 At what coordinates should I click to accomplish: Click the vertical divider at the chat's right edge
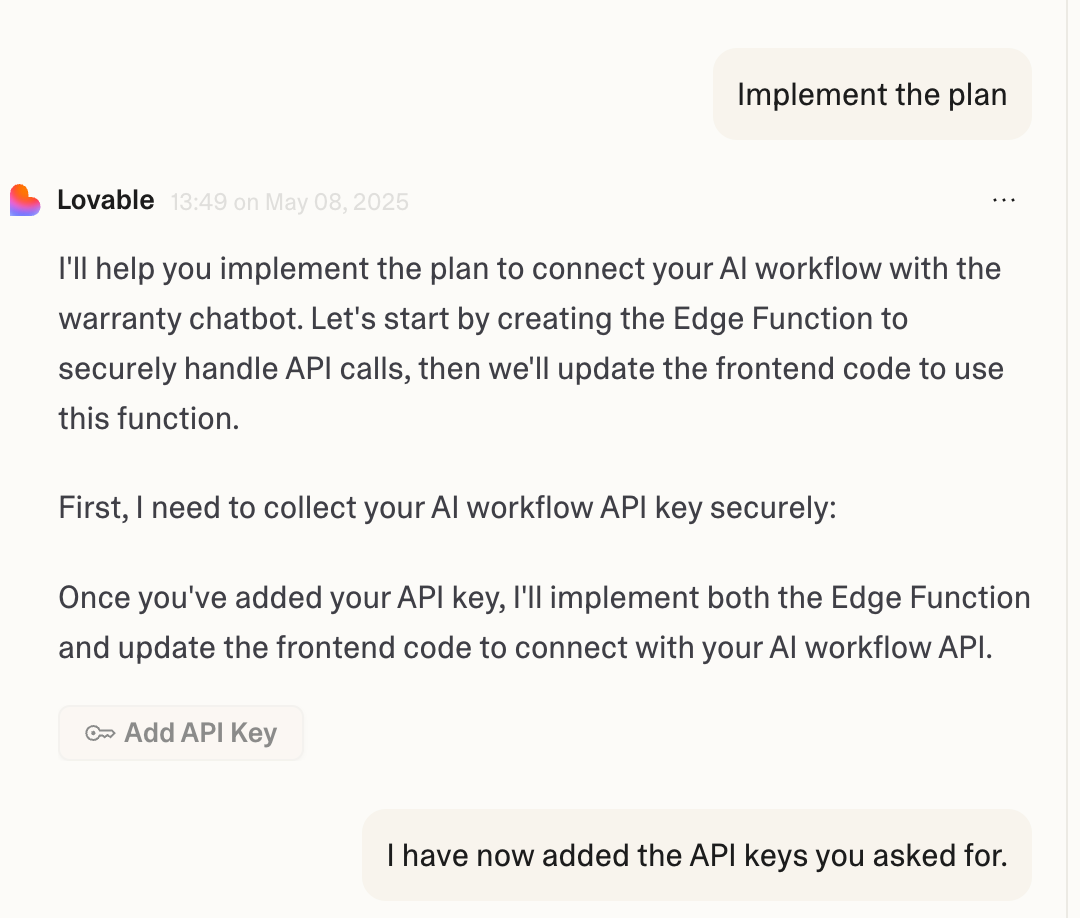[1068, 459]
